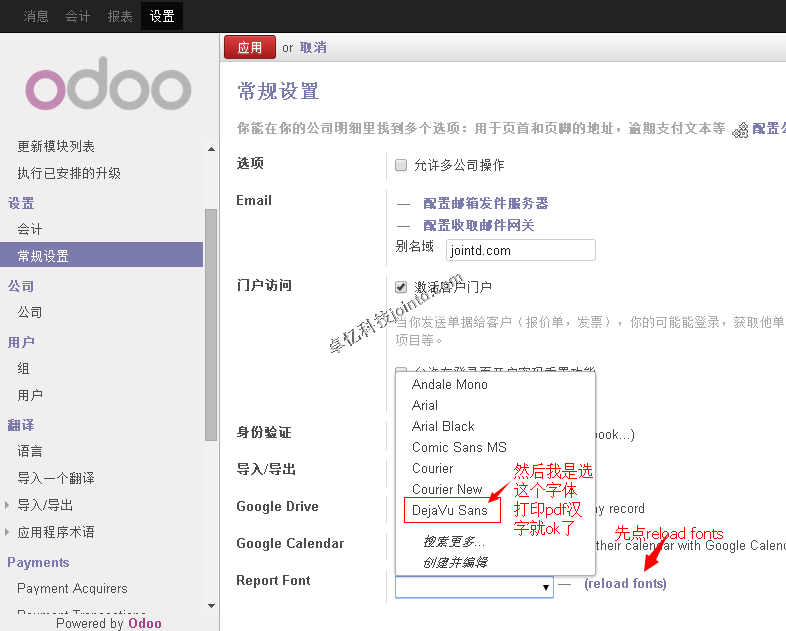Open the 消息 top menu

(36, 16)
